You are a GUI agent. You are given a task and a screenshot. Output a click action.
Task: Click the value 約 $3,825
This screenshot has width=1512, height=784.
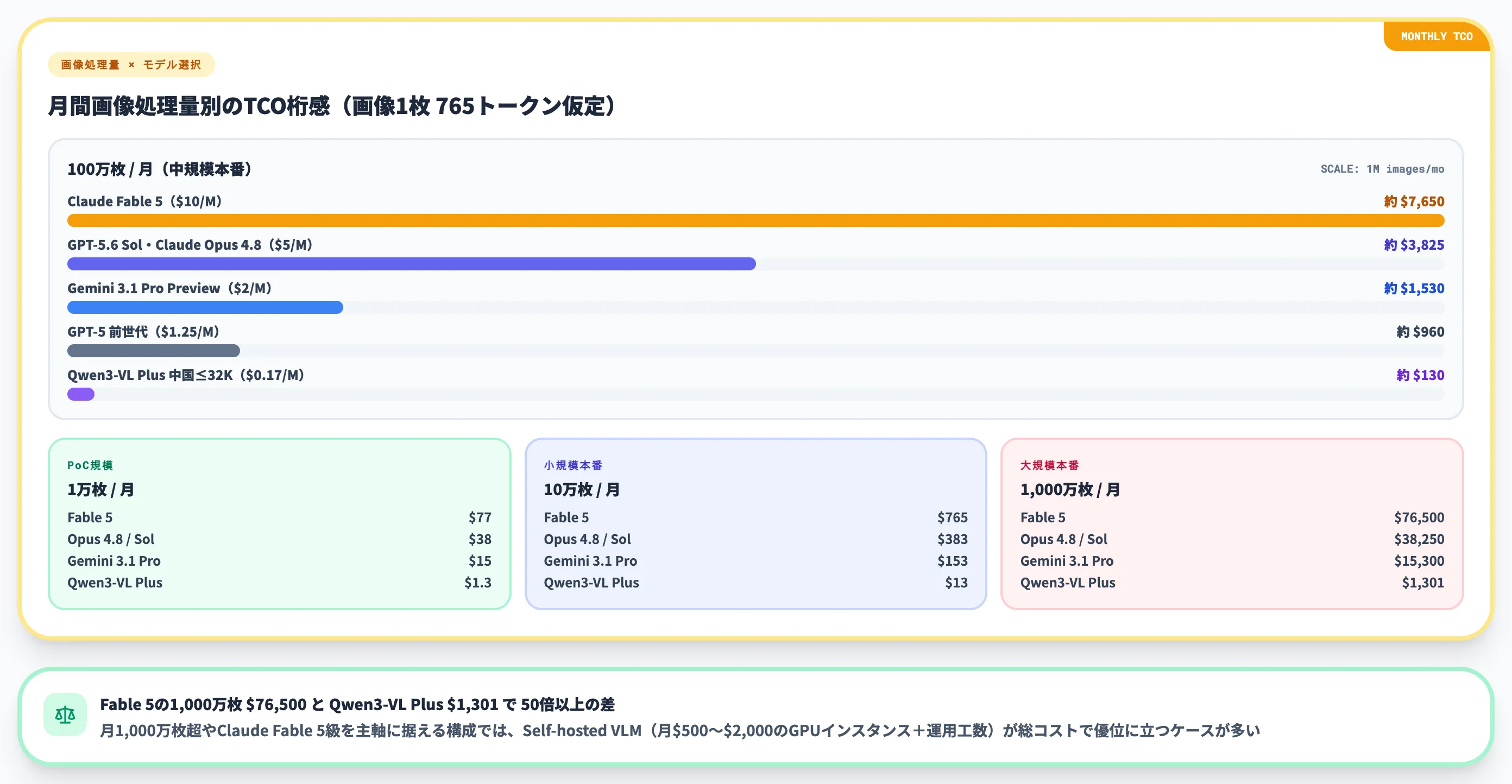coord(1414,245)
